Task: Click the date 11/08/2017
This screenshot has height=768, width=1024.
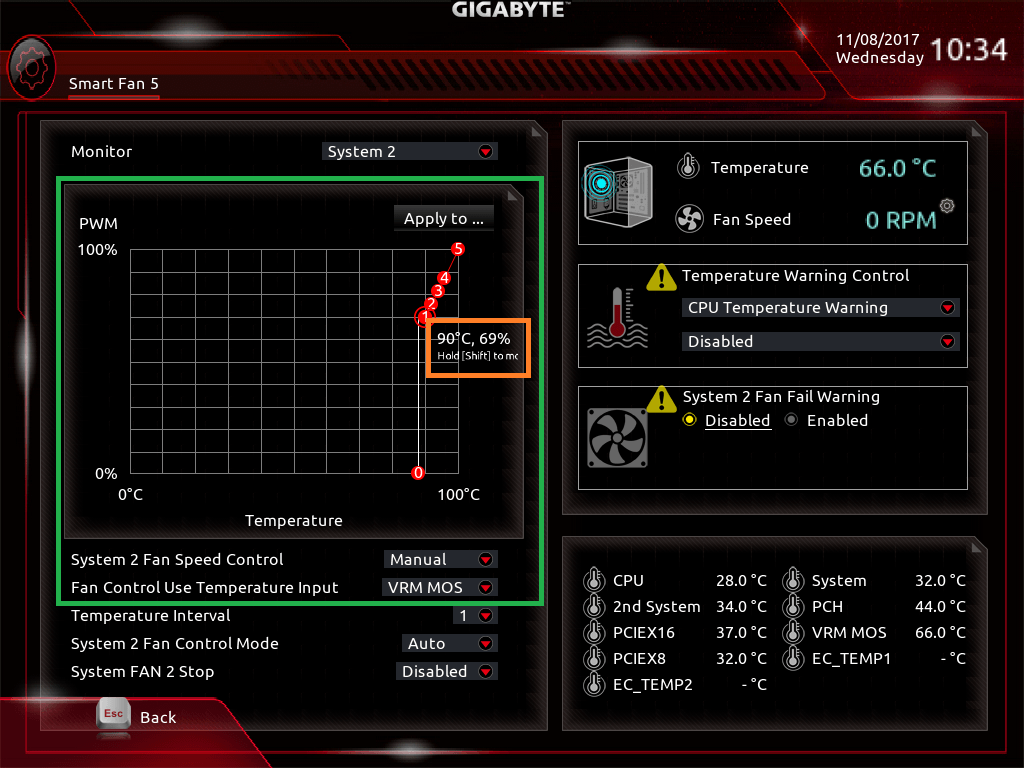Action: pyautogui.click(x=878, y=40)
